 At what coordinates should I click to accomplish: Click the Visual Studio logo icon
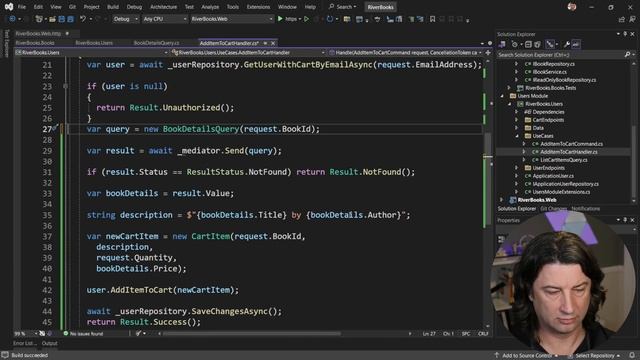coord(9,7)
